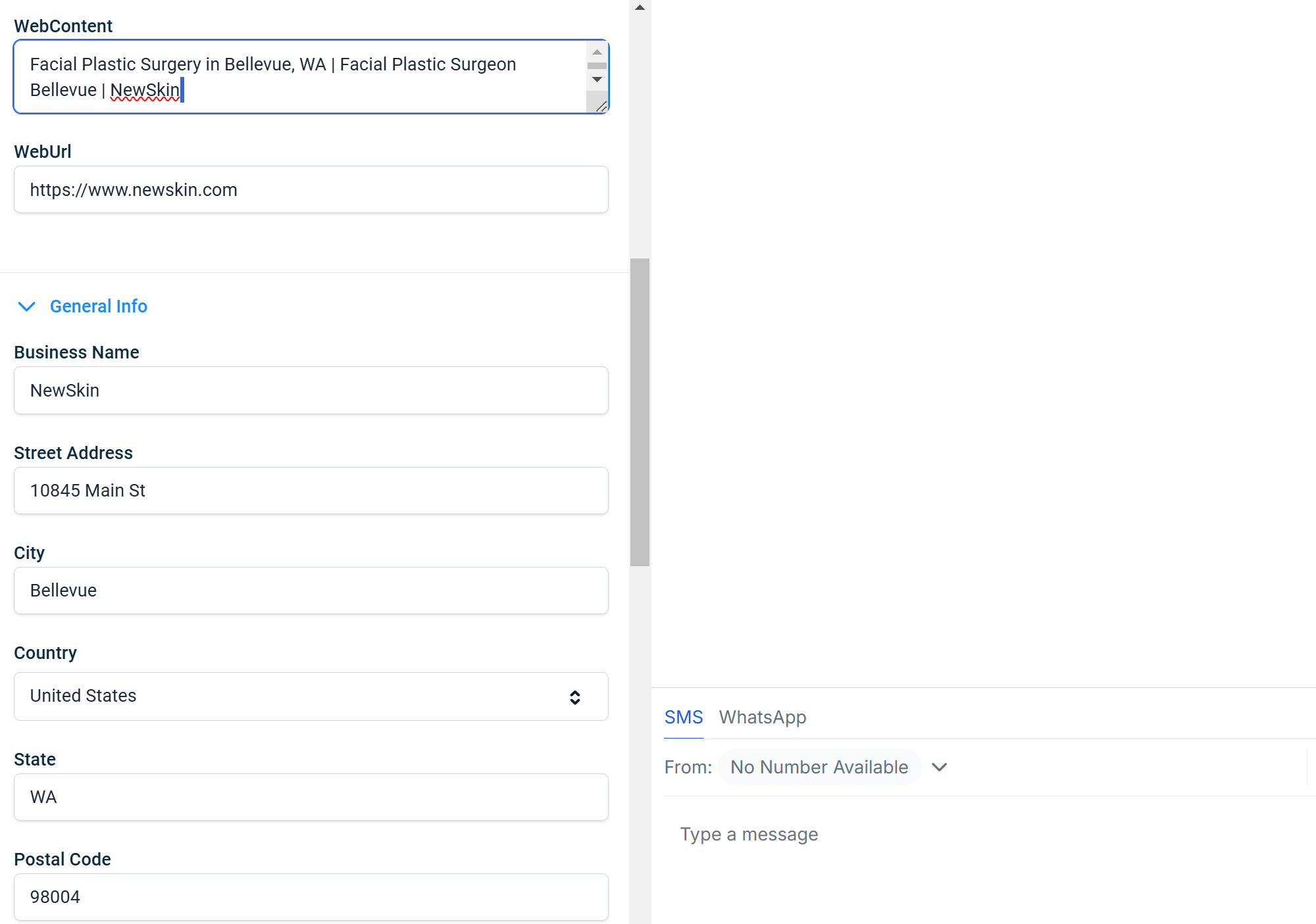This screenshot has height=924, width=1316.
Task: Open the Country select stepper arrows
Action: pos(574,697)
